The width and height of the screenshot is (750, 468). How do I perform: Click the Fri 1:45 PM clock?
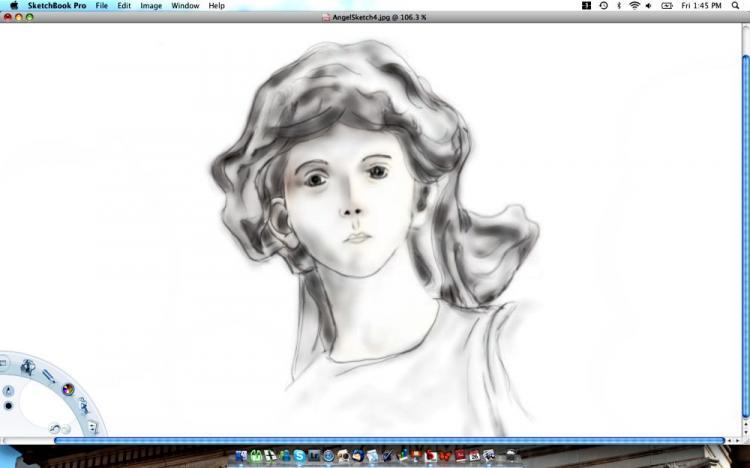click(x=701, y=6)
